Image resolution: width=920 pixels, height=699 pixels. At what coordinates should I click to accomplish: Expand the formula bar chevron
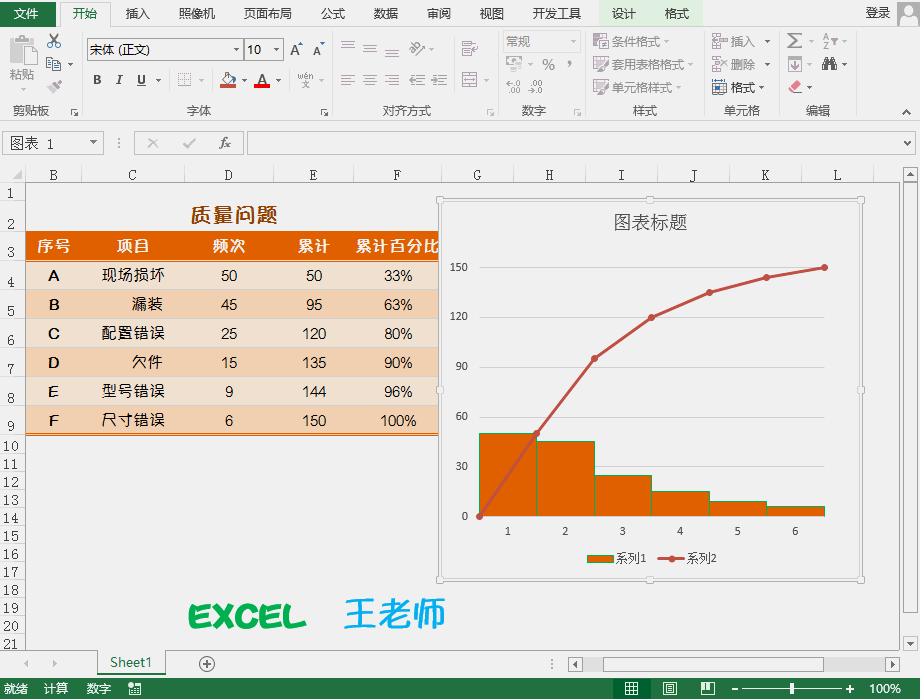point(907,143)
